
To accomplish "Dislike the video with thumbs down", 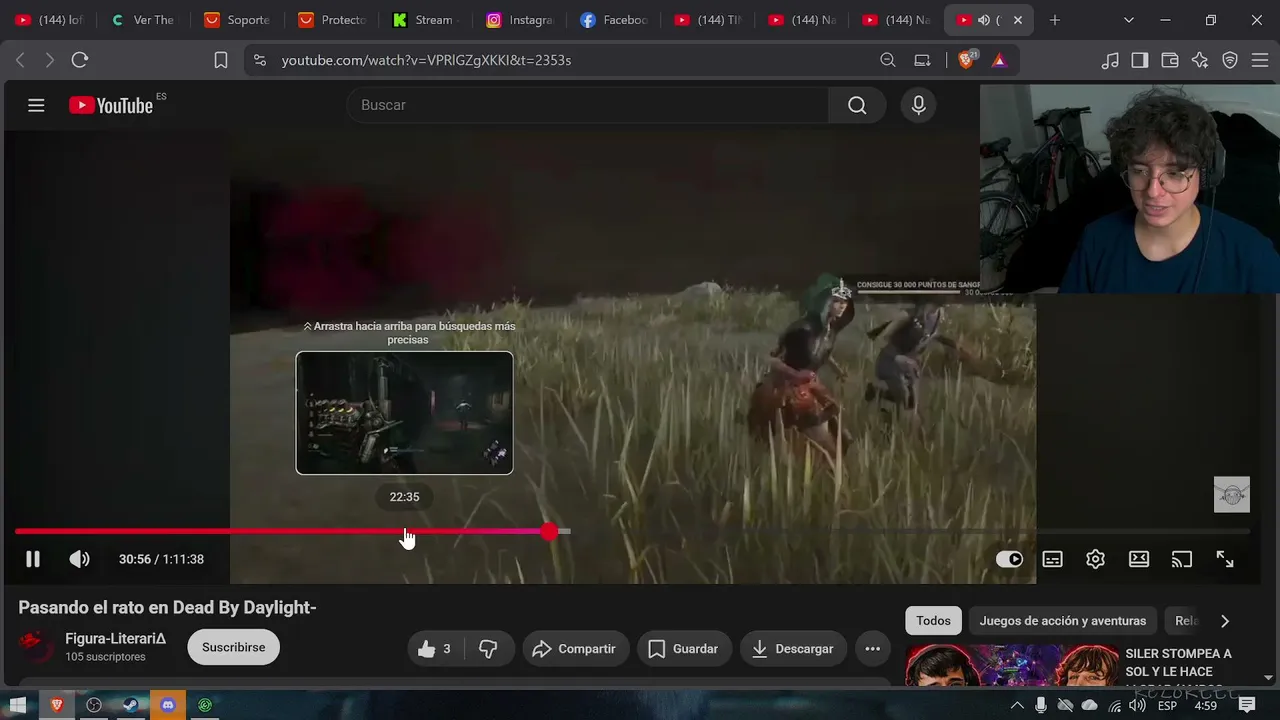I will click(488, 649).
